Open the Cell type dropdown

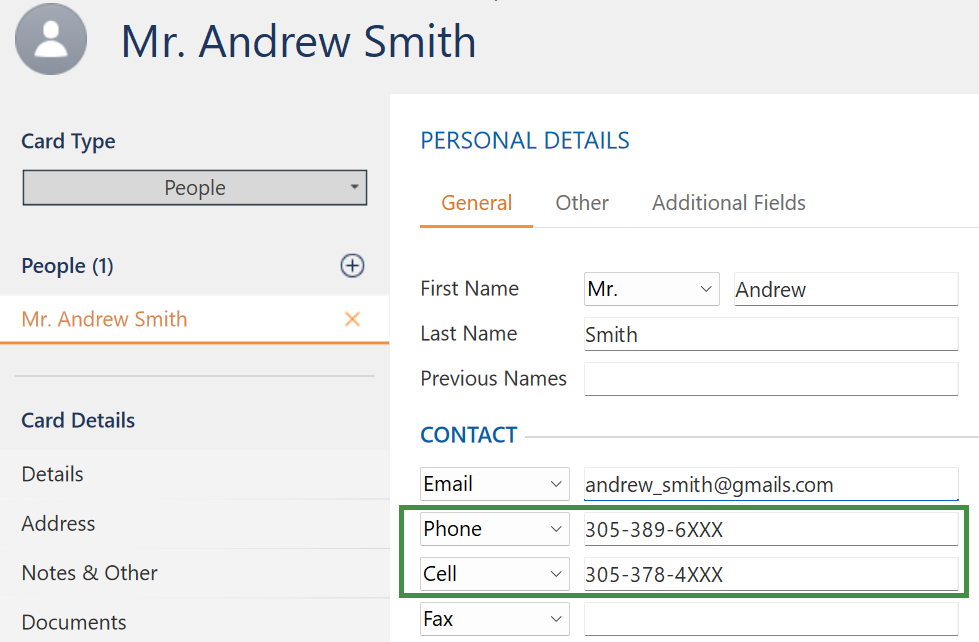pos(495,575)
